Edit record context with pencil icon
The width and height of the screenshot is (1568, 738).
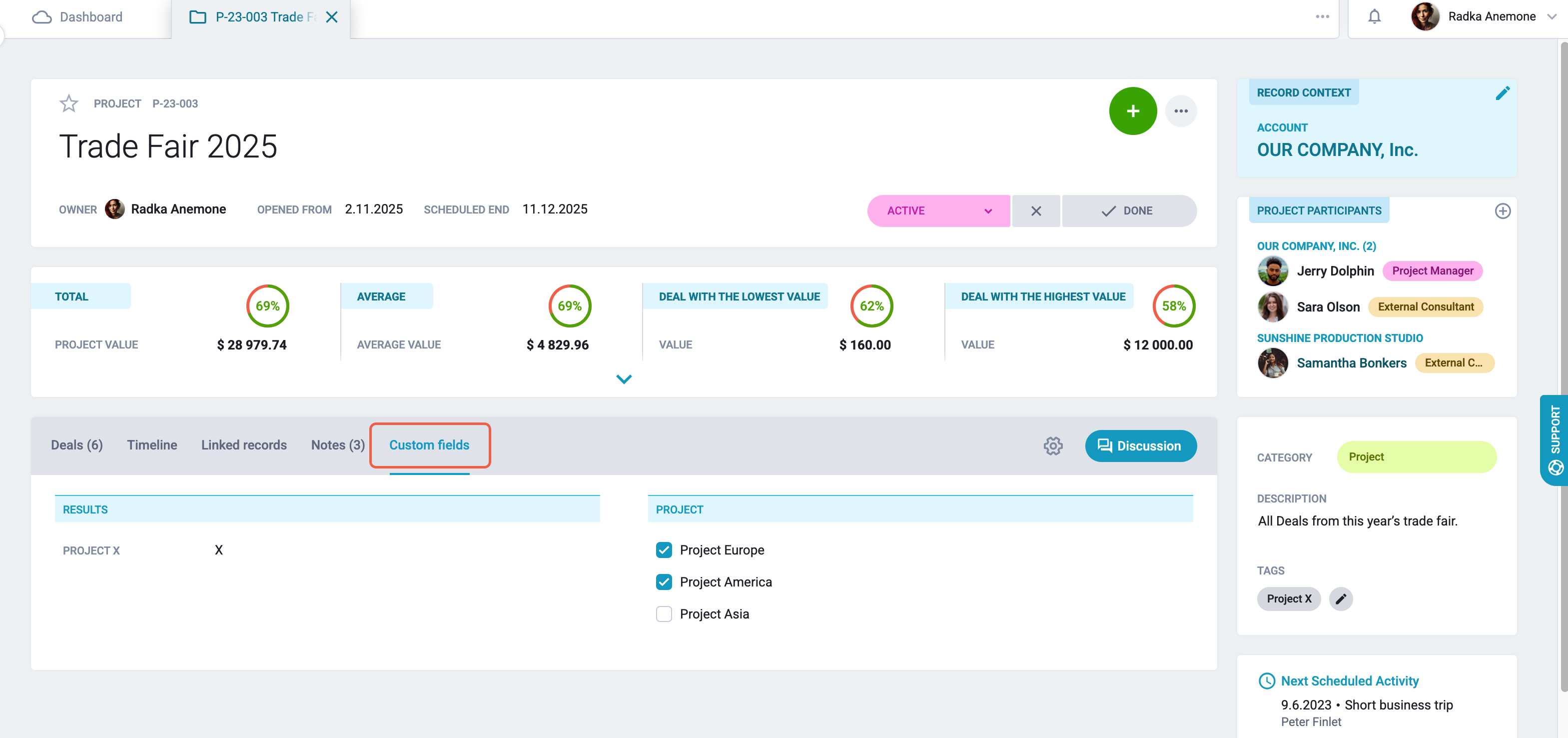1502,93
